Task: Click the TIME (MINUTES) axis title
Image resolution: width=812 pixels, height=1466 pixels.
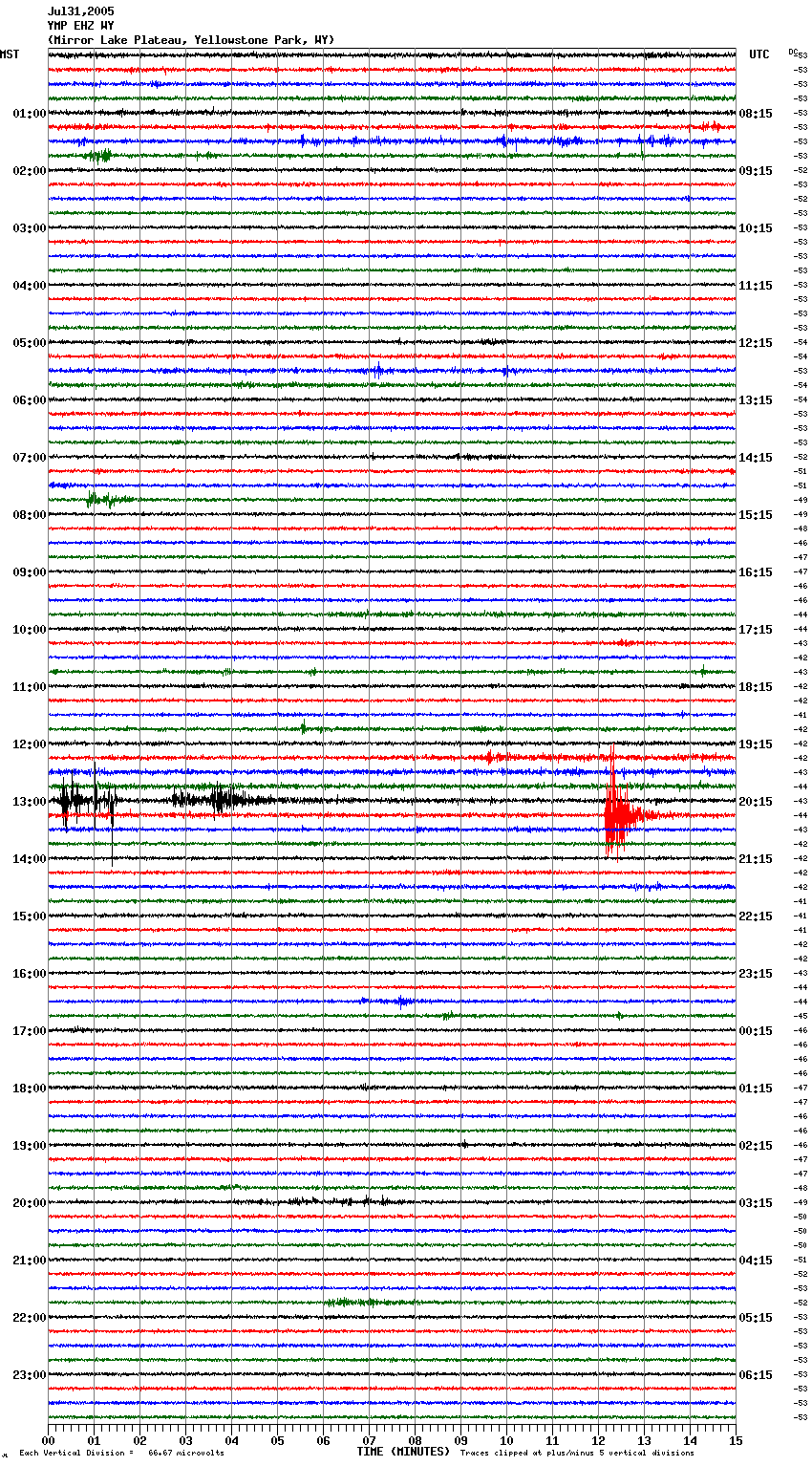Action: 403,1452
